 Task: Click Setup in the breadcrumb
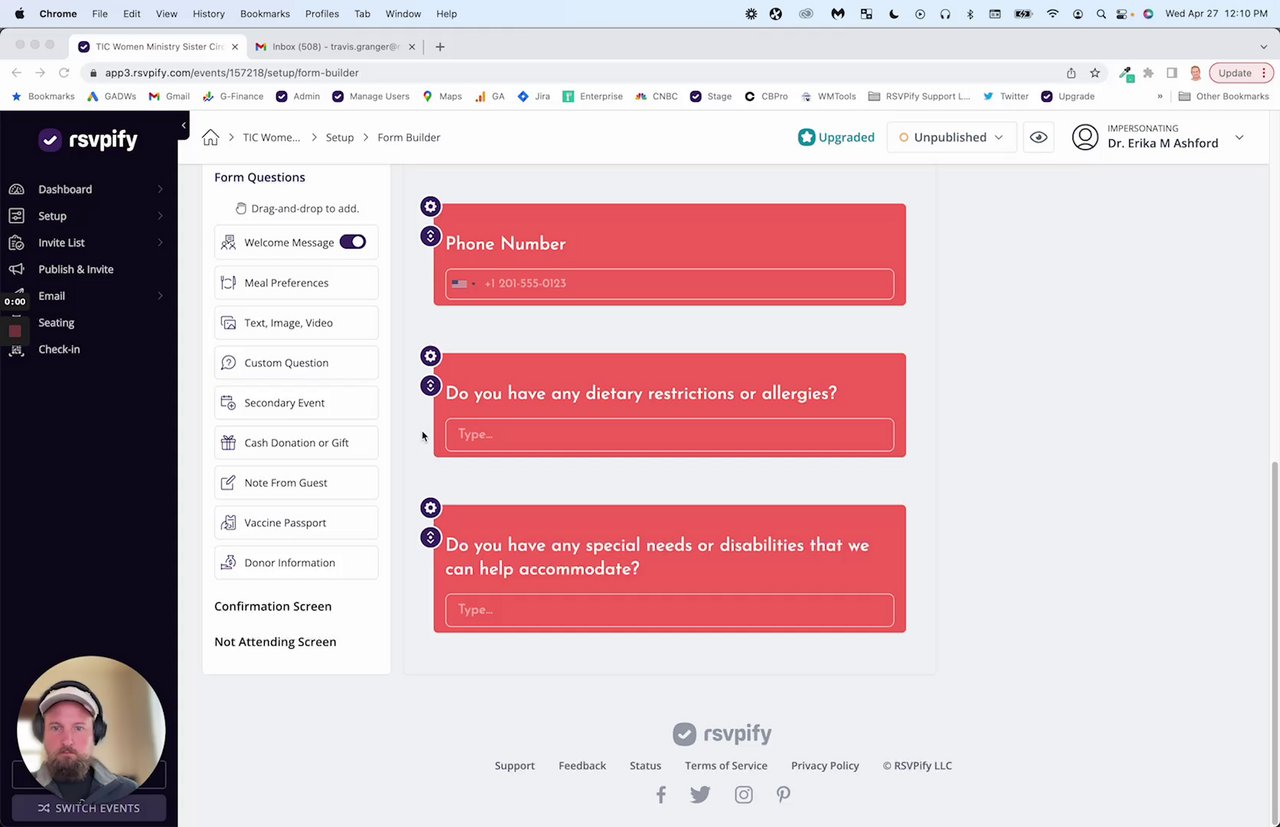(340, 138)
